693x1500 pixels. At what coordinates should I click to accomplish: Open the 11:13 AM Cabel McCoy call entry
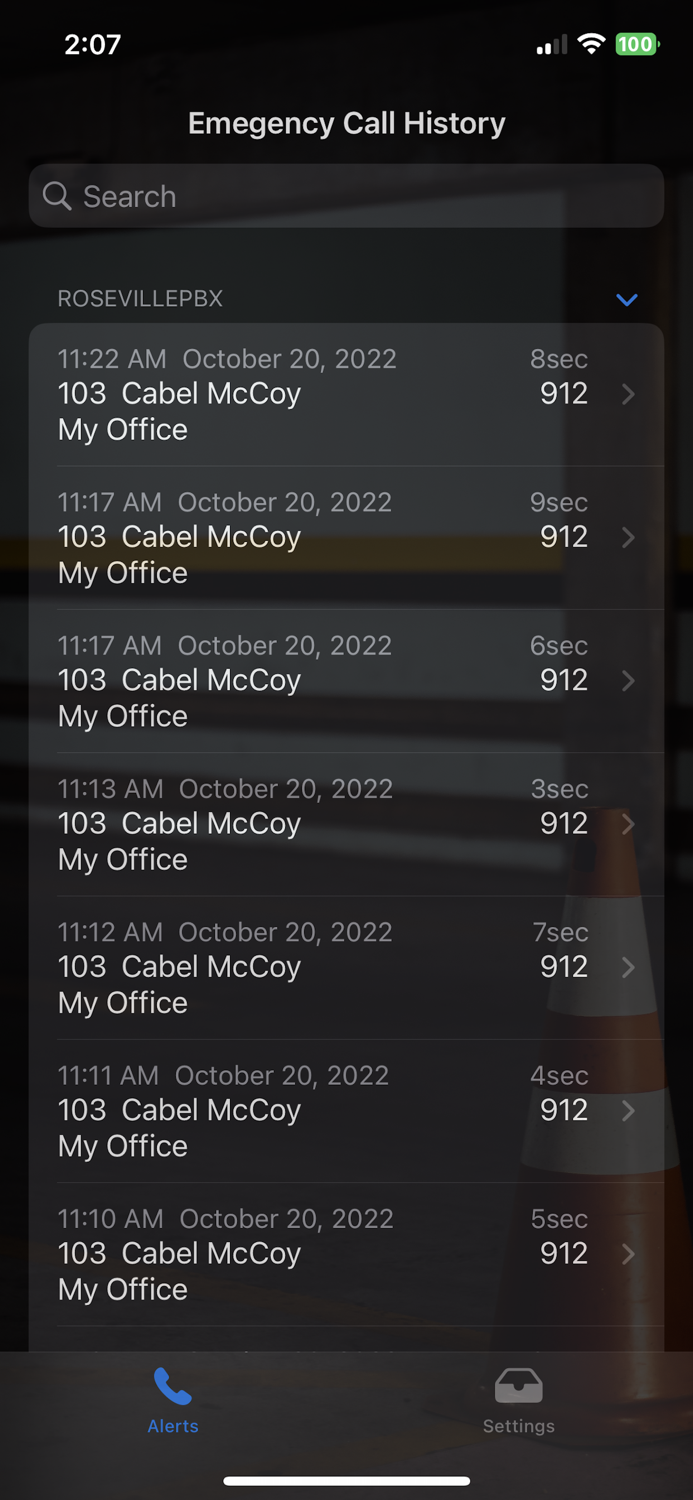[x=346, y=823]
